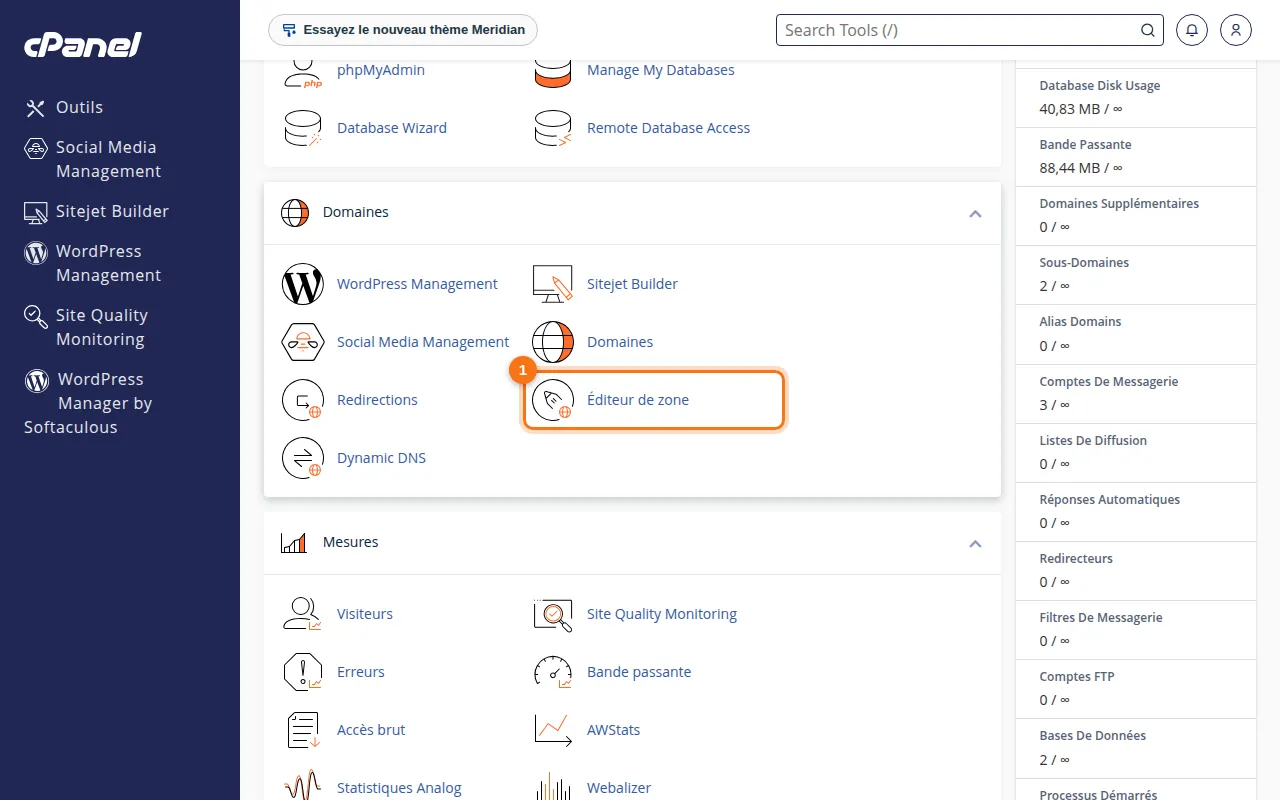This screenshot has height=800, width=1280.
Task: Click the Comptes FTP statistic label
Action: [1077, 676]
